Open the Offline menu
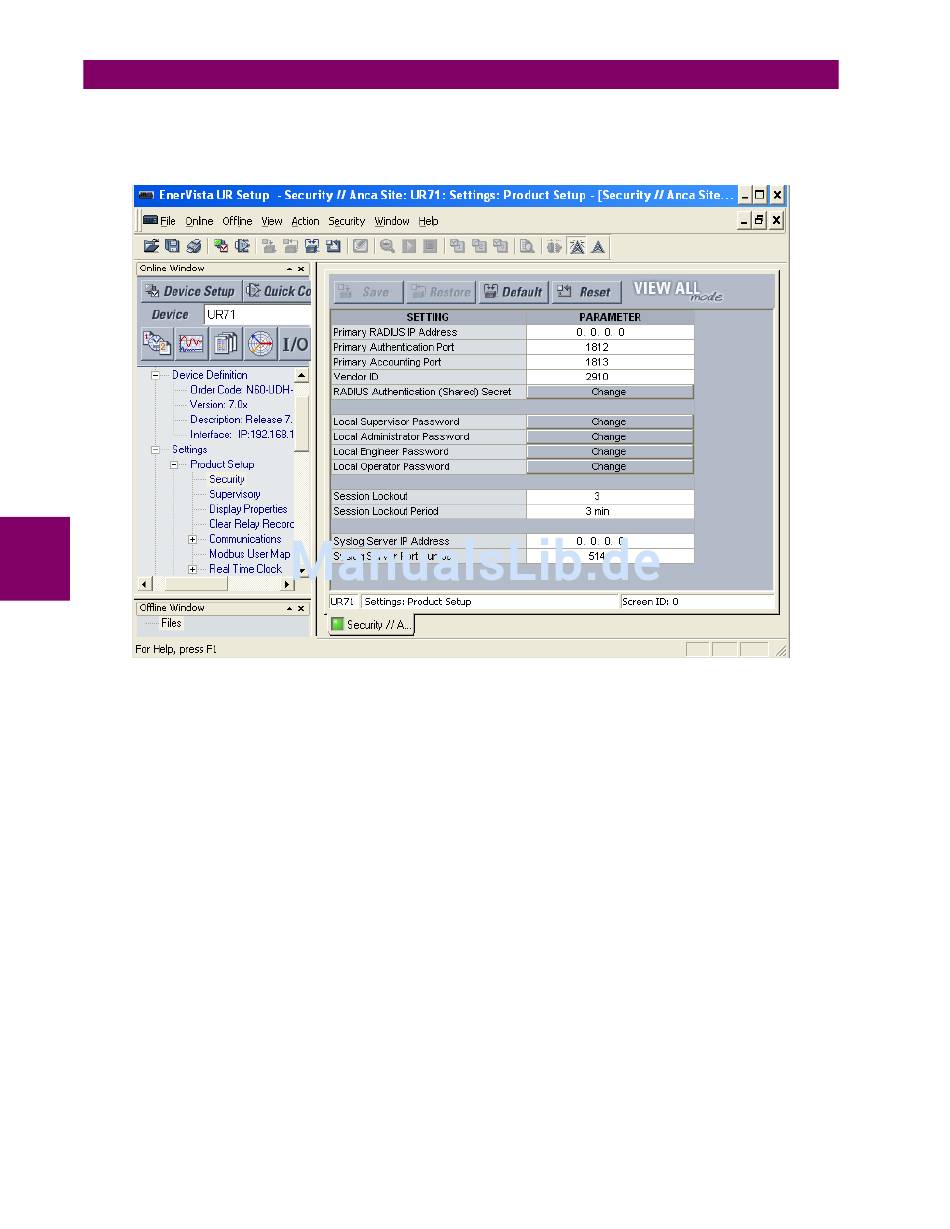Viewport: 950px width, 1229px height. (237, 221)
